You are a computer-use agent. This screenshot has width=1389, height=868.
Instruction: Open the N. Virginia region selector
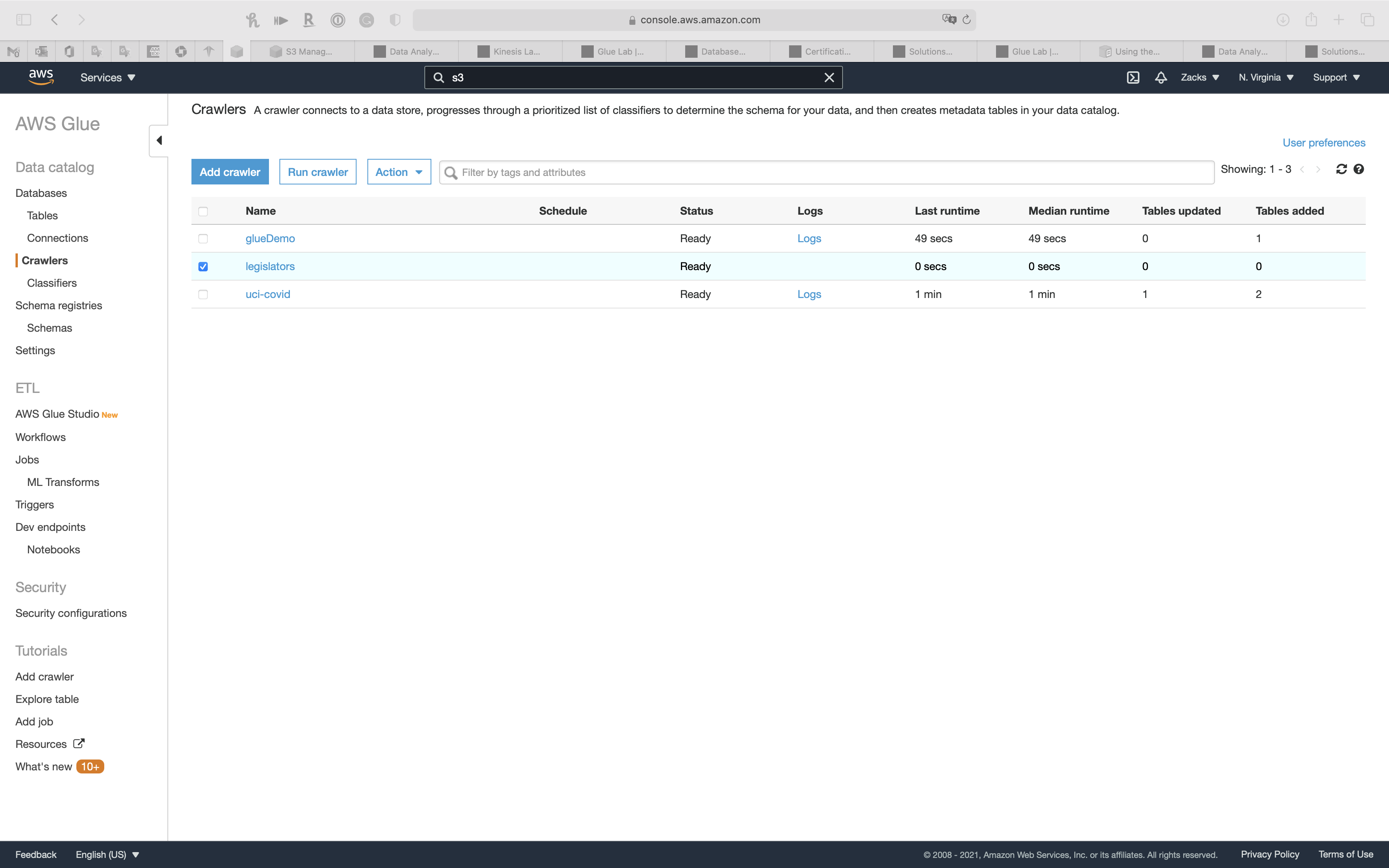coord(1266,77)
